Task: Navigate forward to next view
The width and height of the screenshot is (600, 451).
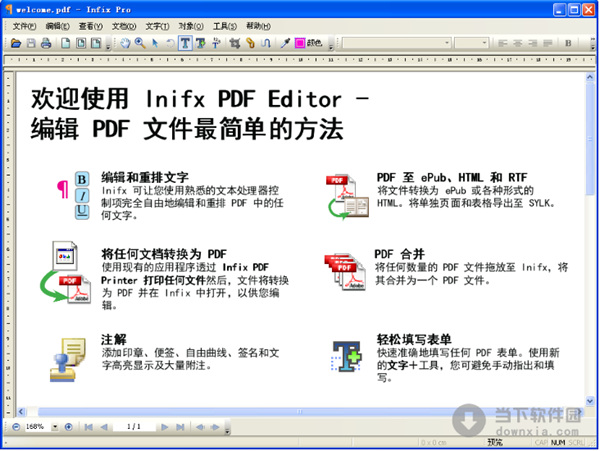Action: tap(215, 427)
